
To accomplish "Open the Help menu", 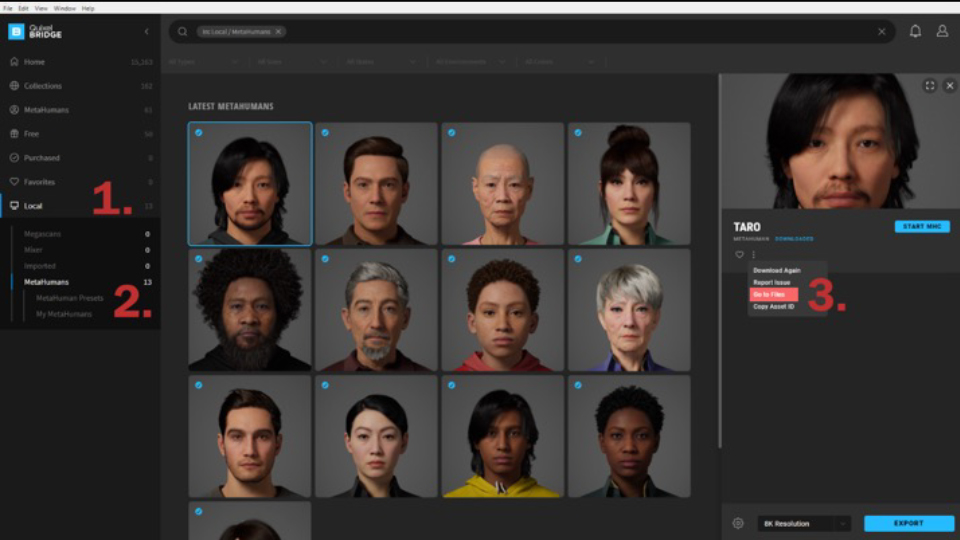I will click(x=88, y=9).
